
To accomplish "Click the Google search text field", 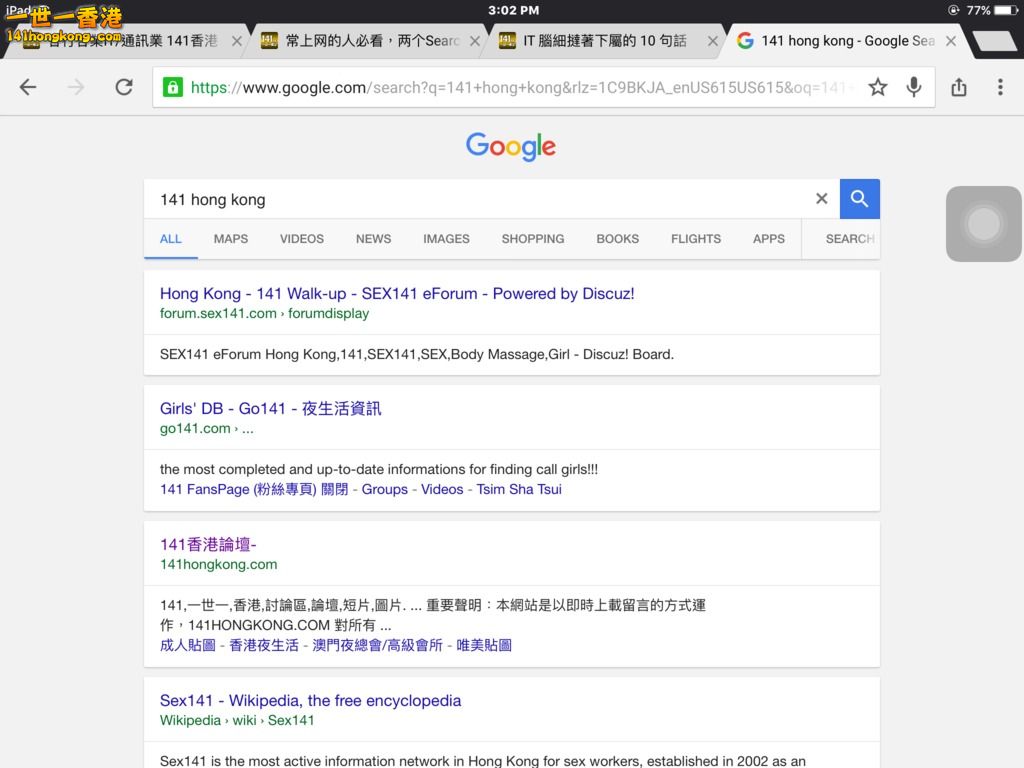I will click(480, 199).
